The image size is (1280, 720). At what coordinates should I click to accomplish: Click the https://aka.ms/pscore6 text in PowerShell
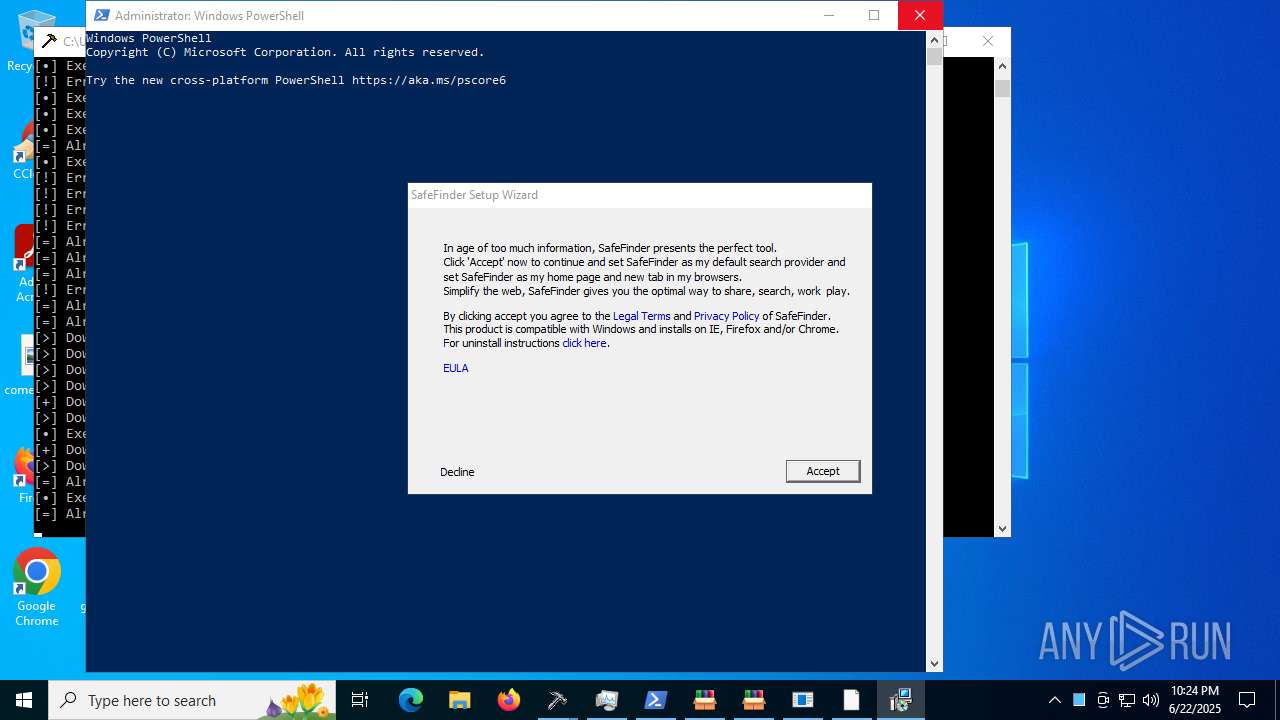click(x=429, y=80)
